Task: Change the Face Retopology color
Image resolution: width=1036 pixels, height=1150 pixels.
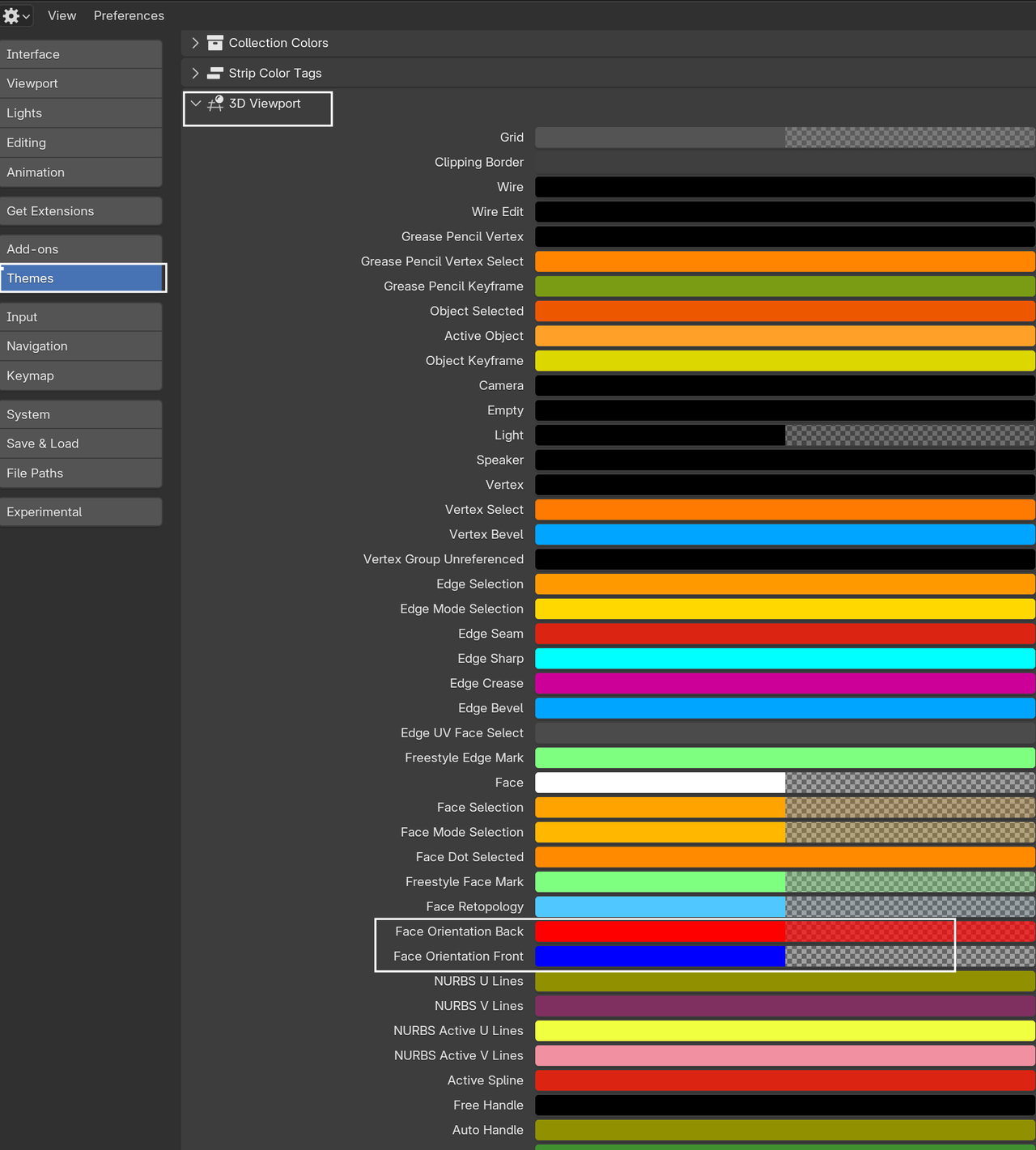Action: tap(785, 907)
